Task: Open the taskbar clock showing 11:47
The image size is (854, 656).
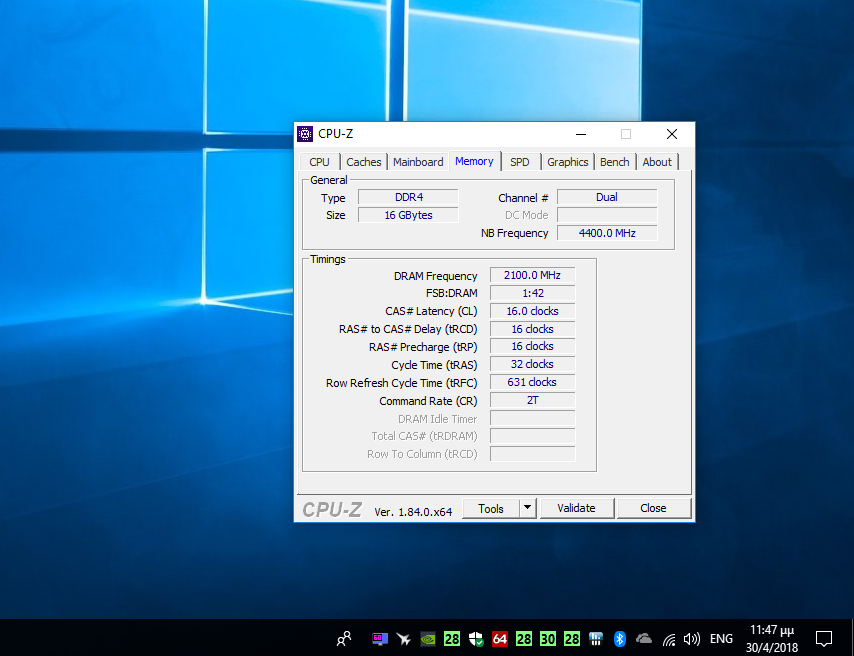Action: click(x=772, y=639)
